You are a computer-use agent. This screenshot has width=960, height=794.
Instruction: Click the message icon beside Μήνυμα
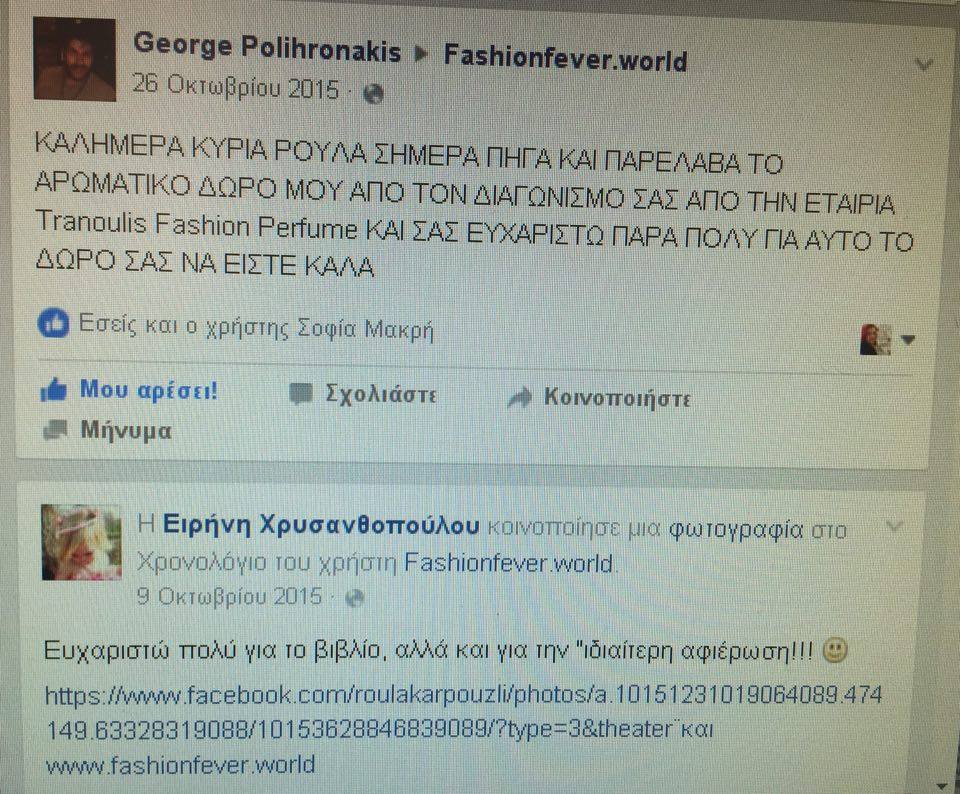coord(55,430)
